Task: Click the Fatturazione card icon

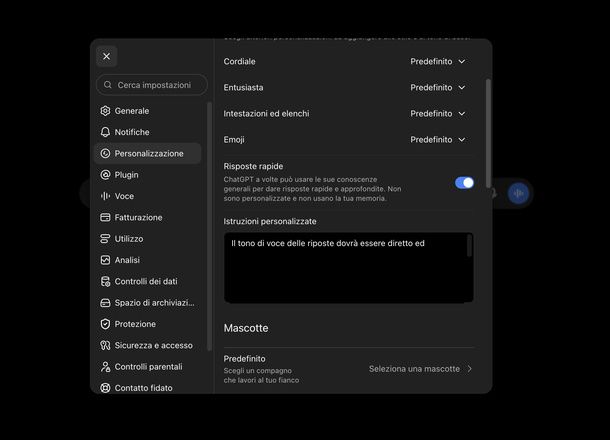Action: tap(105, 217)
